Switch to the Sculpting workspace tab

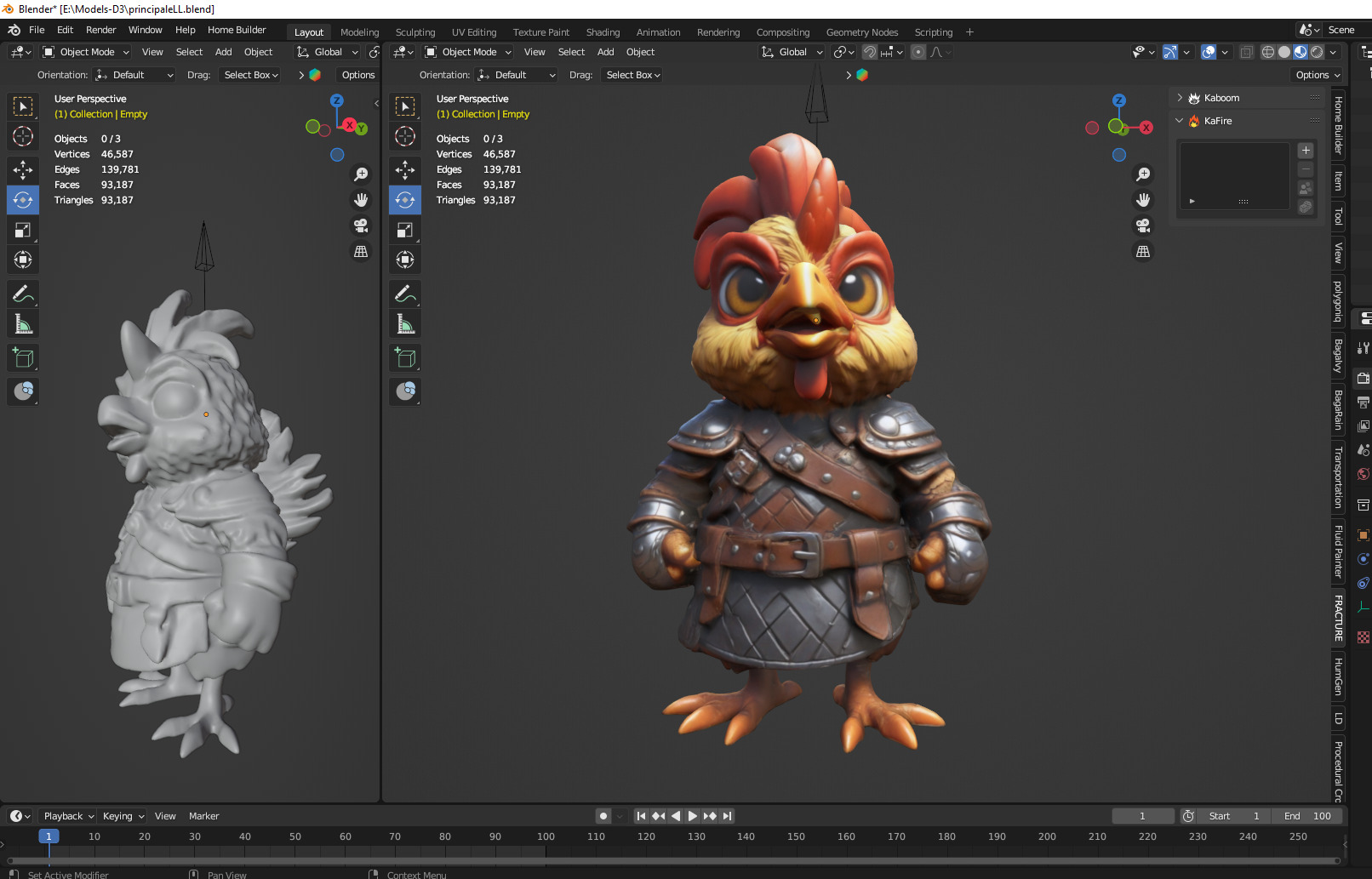415,32
